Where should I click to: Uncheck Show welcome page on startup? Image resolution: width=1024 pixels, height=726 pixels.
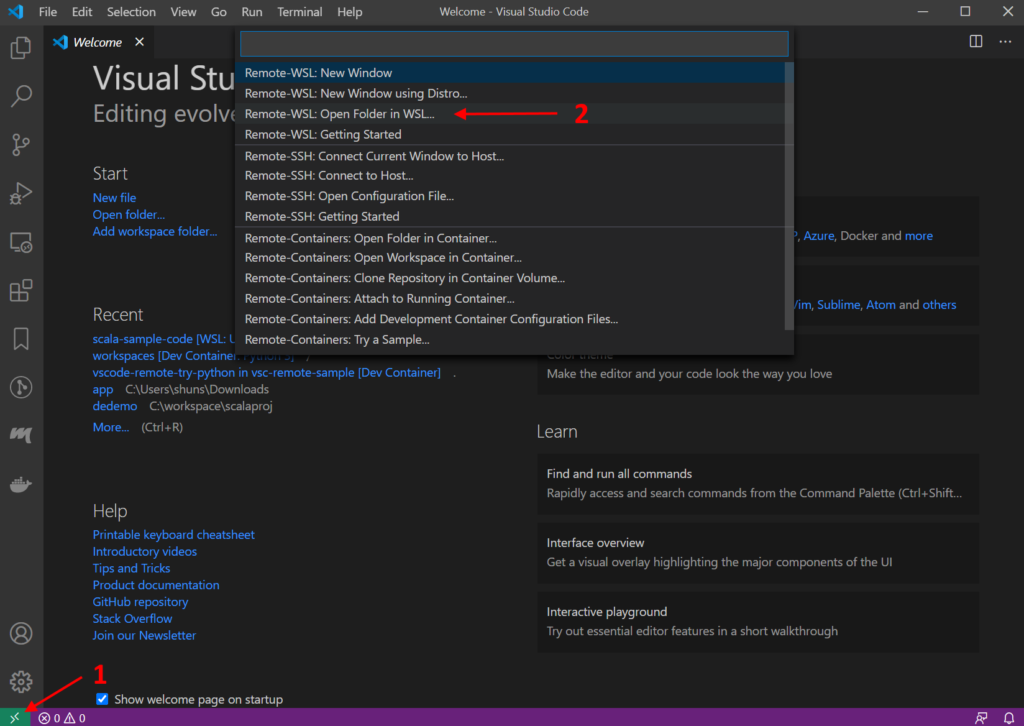pyautogui.click(x=102, y=699)
